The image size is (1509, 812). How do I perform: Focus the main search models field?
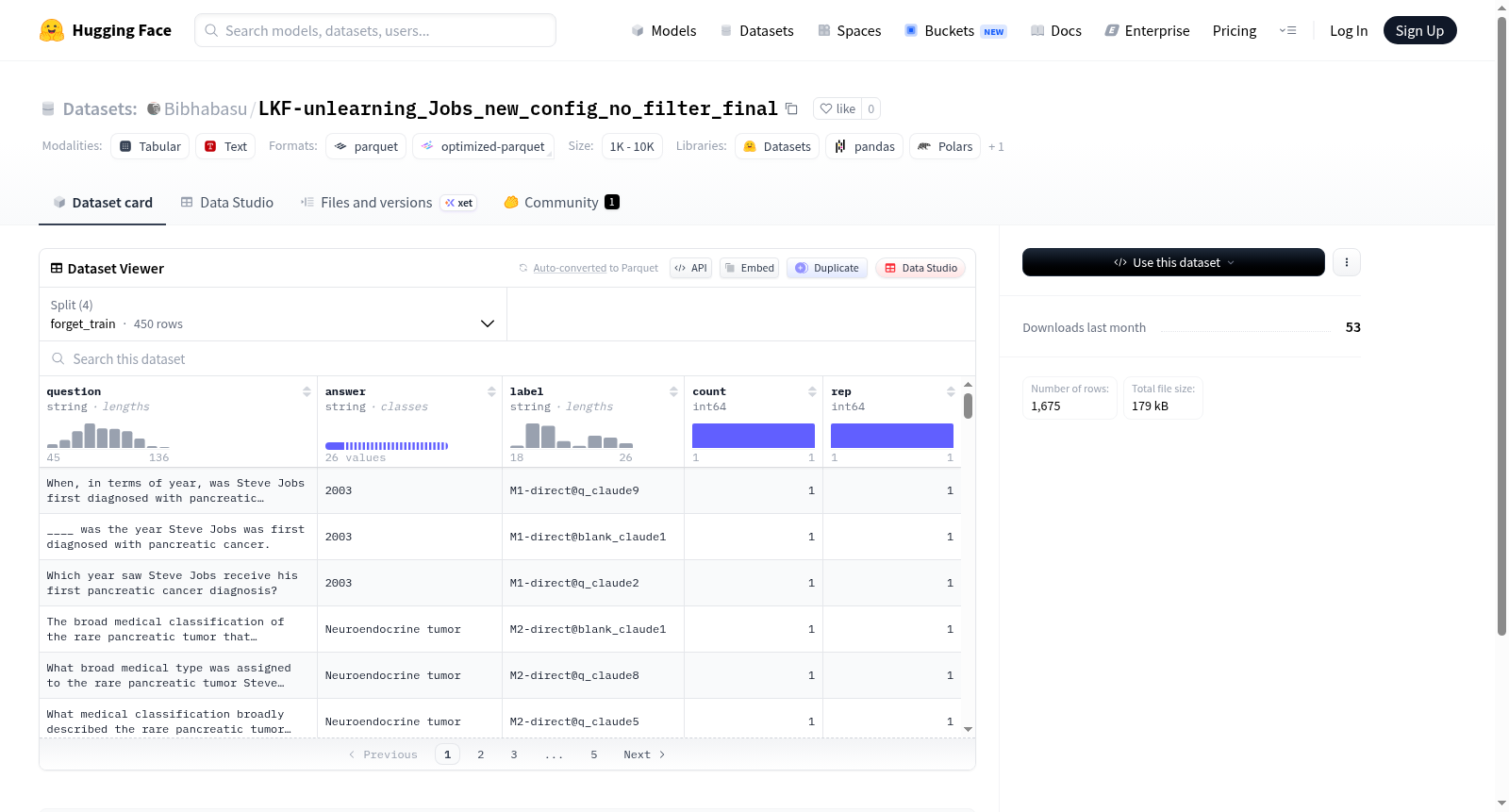click(375, 30)
